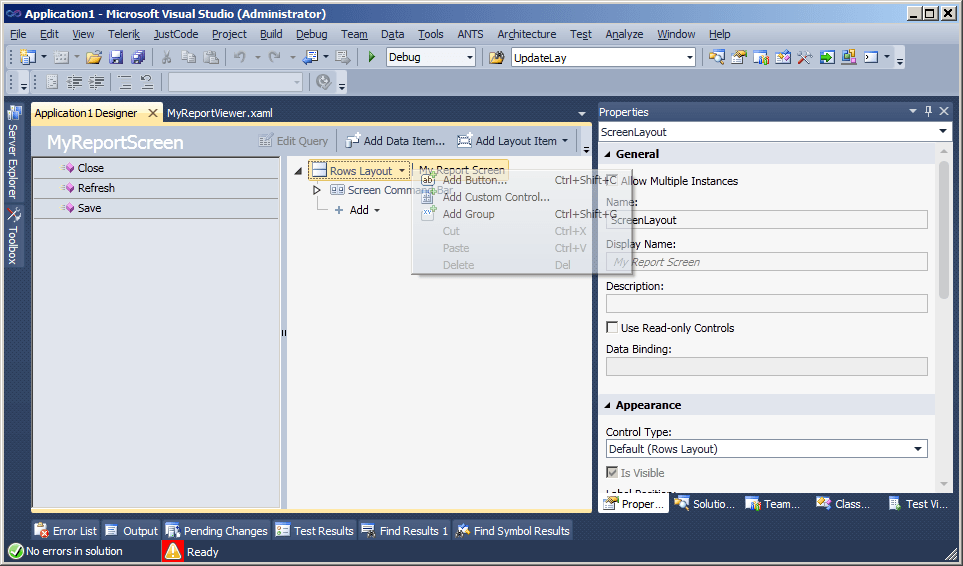The image size is (963, 566).
Task: Click the Edit Query button
Action: [294, 141]
